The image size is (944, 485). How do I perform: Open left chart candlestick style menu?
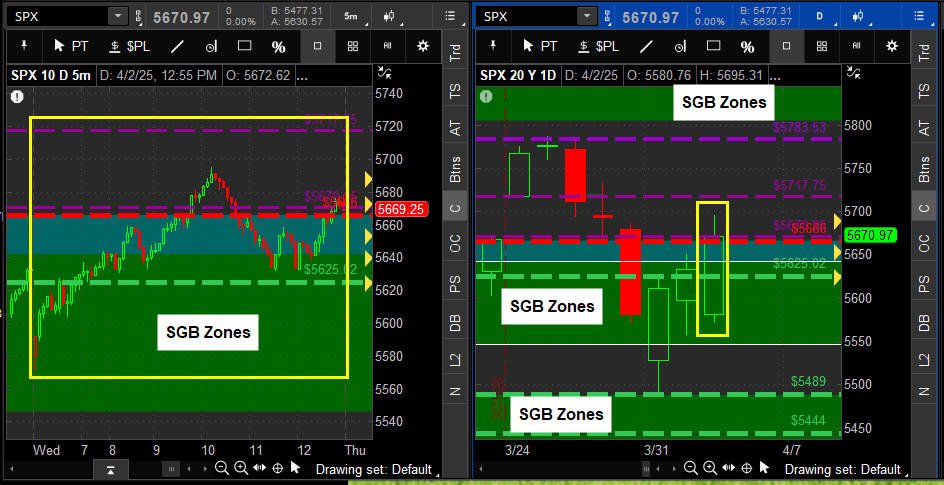pyautogui.click(x=392, y=16)
